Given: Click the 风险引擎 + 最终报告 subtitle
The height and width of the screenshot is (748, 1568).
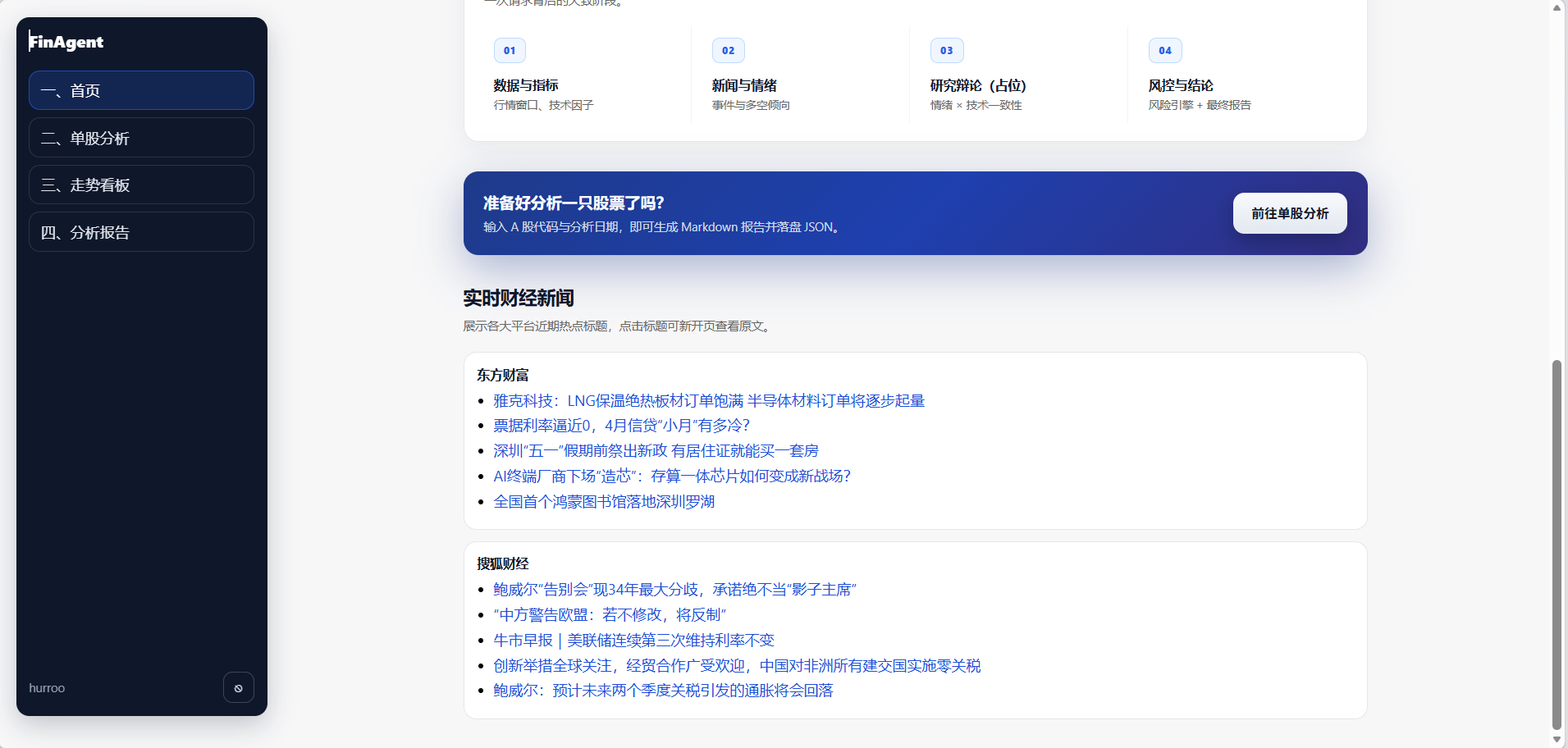Looking at the screenshot, I should click(1200, 105).
